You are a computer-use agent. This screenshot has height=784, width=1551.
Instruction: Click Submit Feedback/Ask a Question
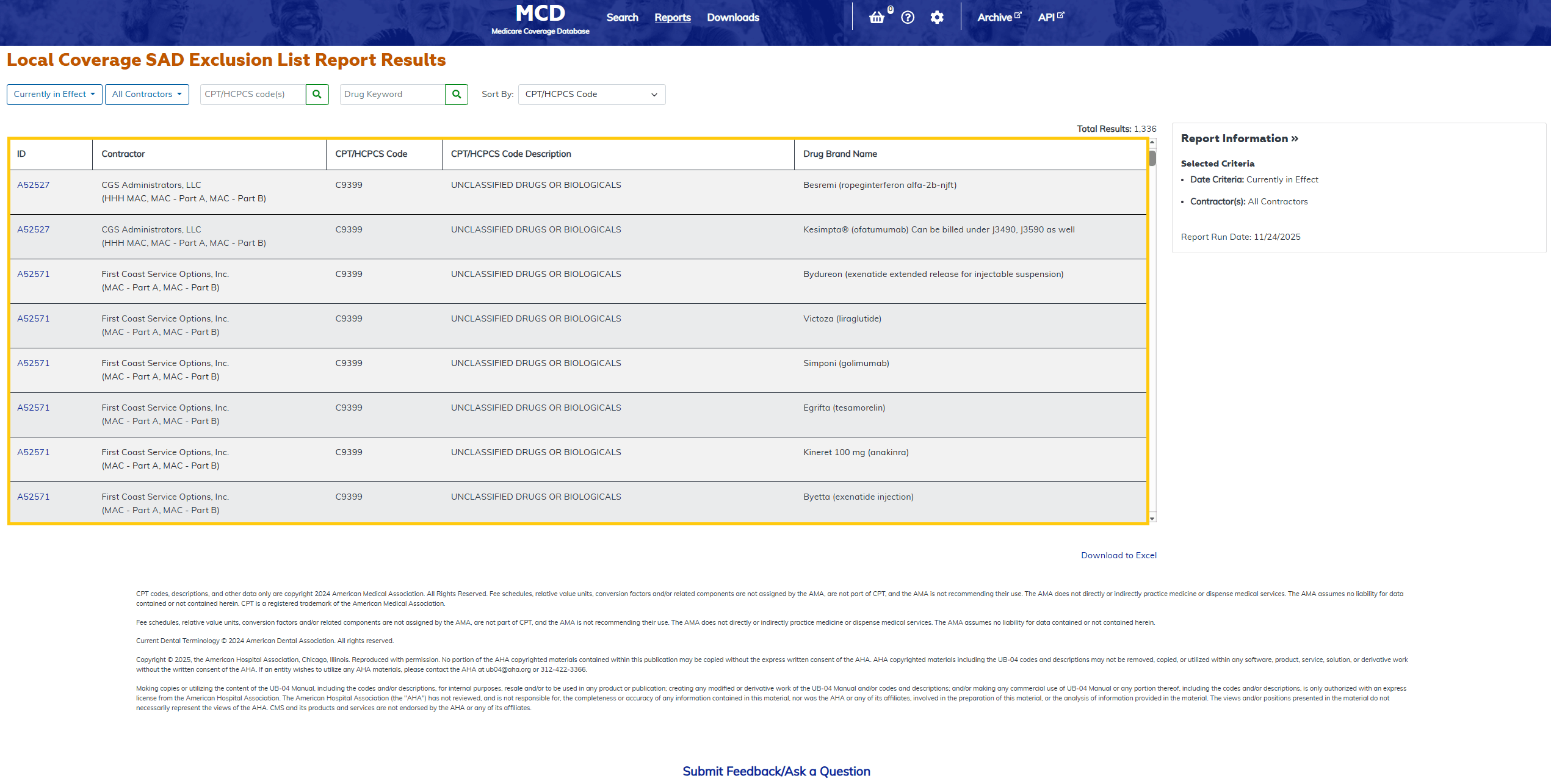(x=776, y=771)
